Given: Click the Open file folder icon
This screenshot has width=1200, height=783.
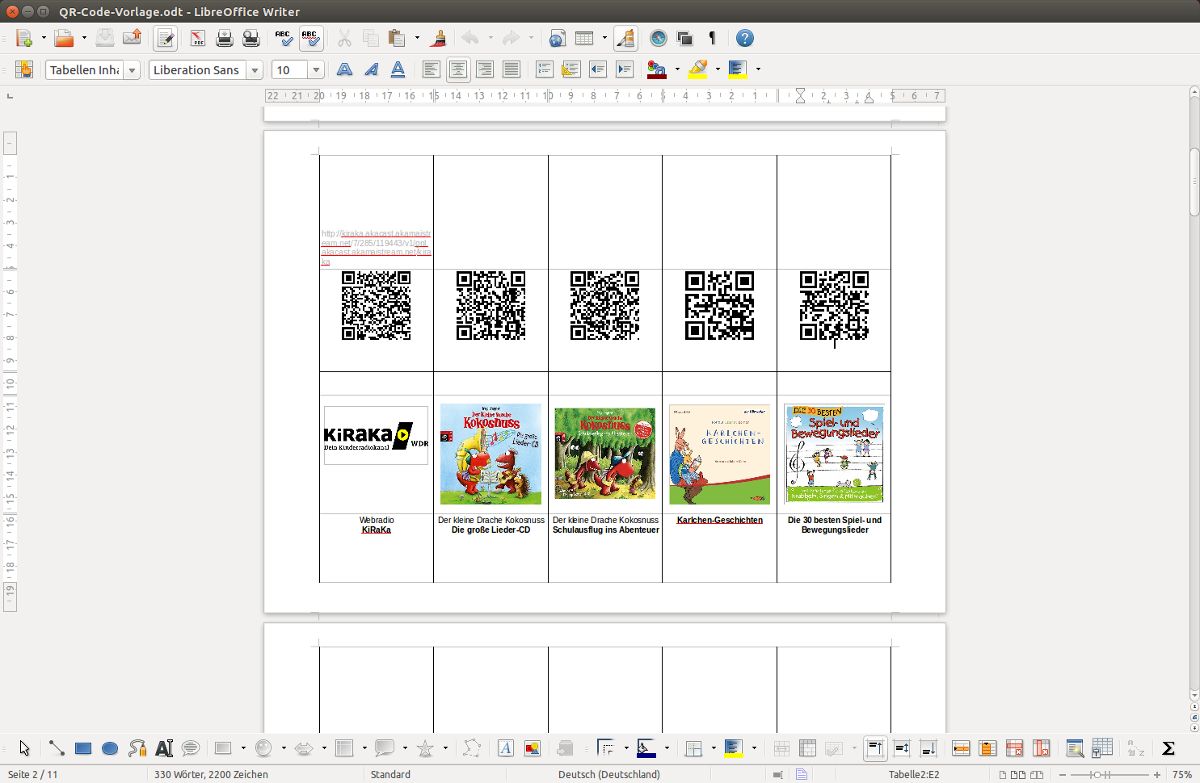Looking at the screenshot, I should coord(64,38).
